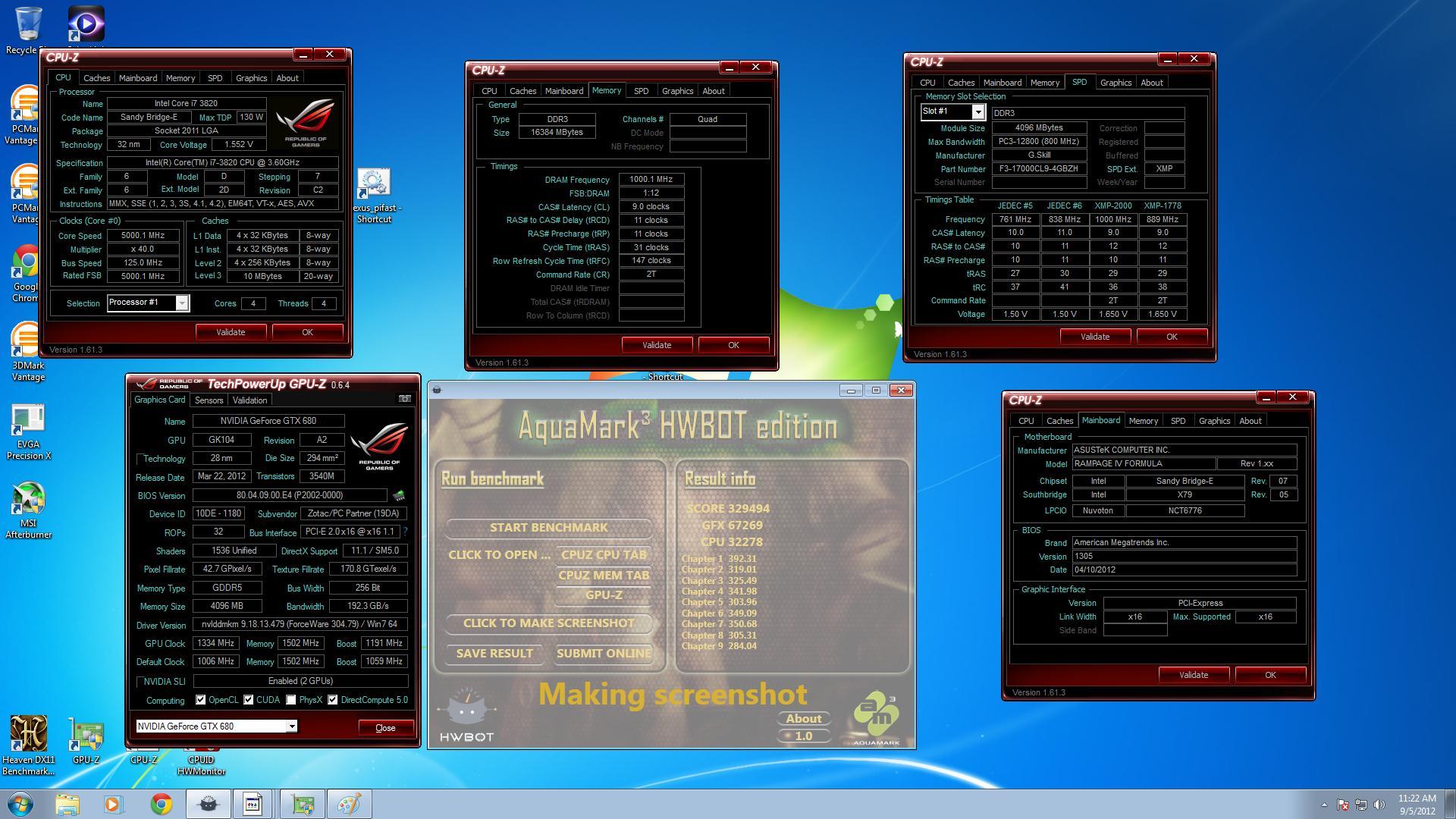Select Graphics tab in SPD CPU-Z window
The width and height of the screenshot is (1456, 819).
[1116, 83]
